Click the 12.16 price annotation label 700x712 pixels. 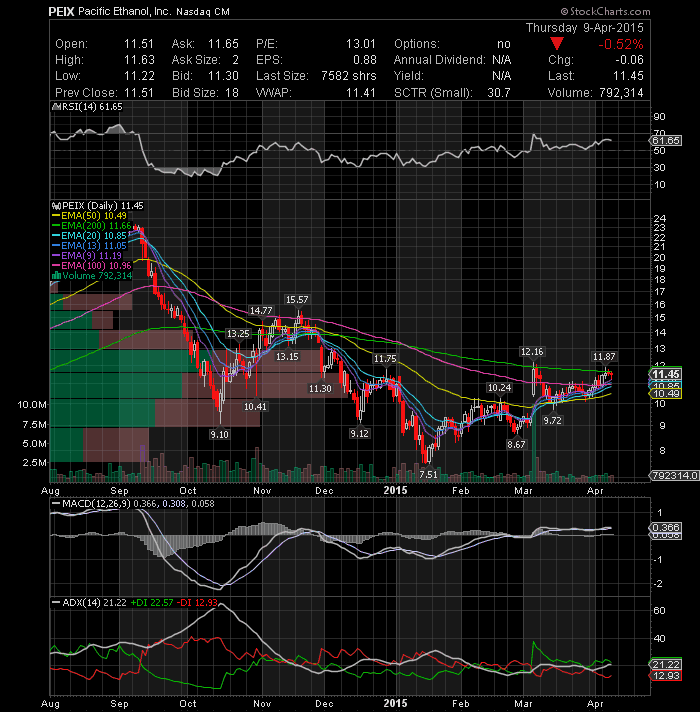coord(532,352)
